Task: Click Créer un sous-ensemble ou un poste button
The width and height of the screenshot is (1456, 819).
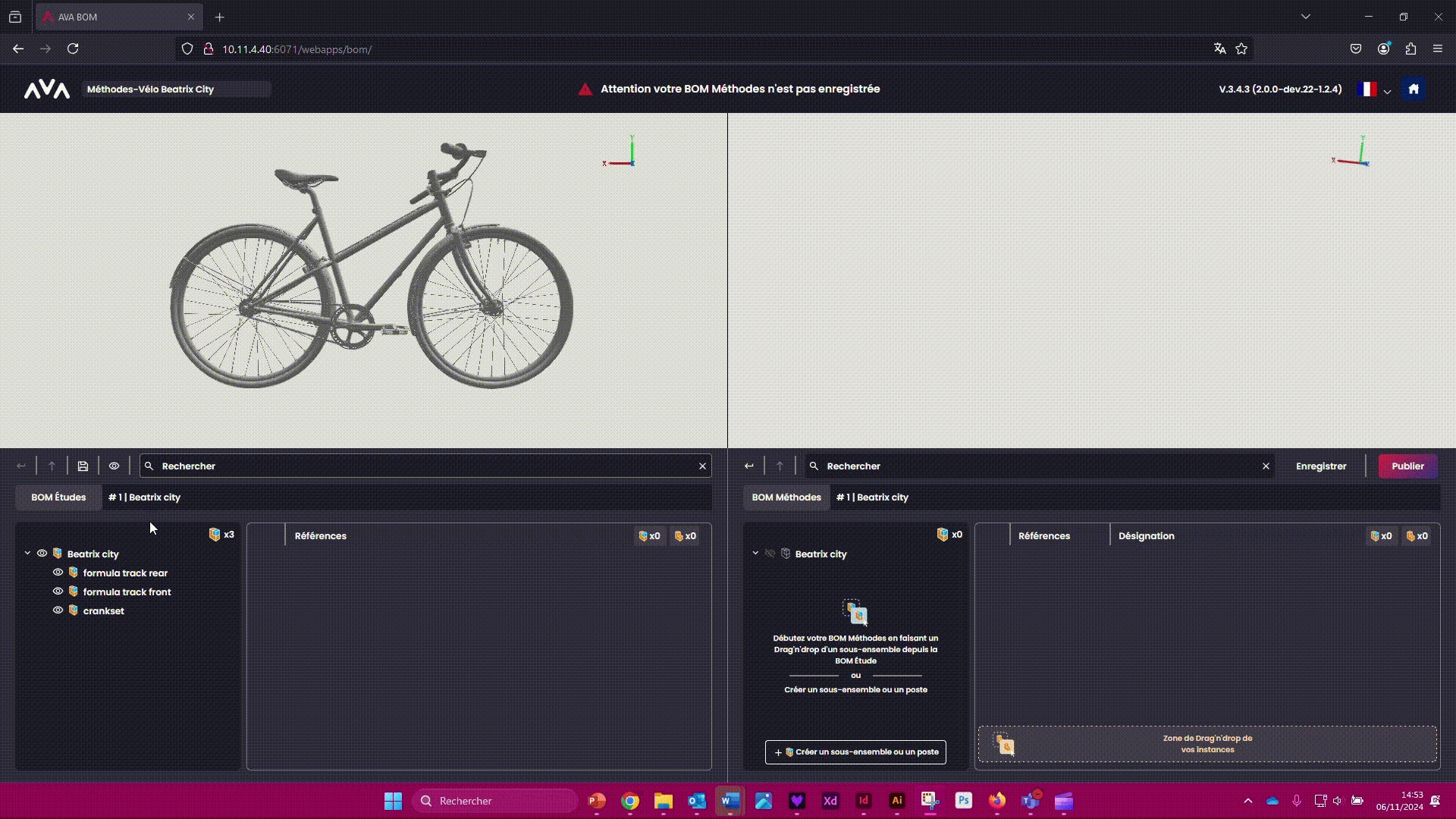Action: click(x=855, y=752)
